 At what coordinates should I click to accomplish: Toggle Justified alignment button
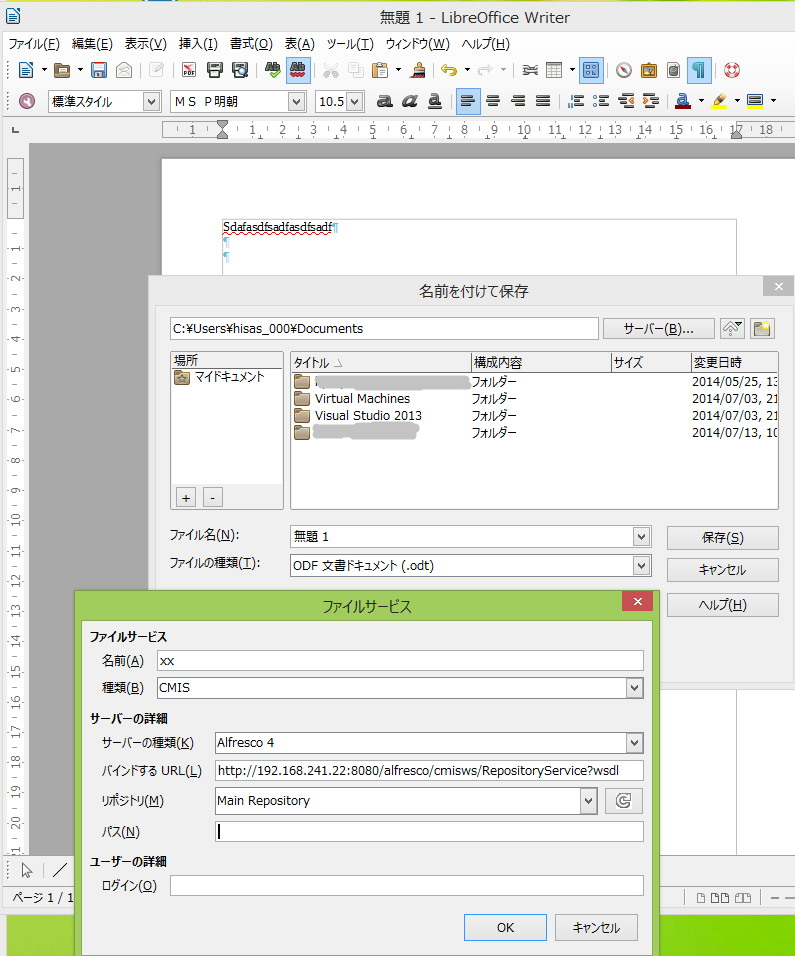click(543, 101)
